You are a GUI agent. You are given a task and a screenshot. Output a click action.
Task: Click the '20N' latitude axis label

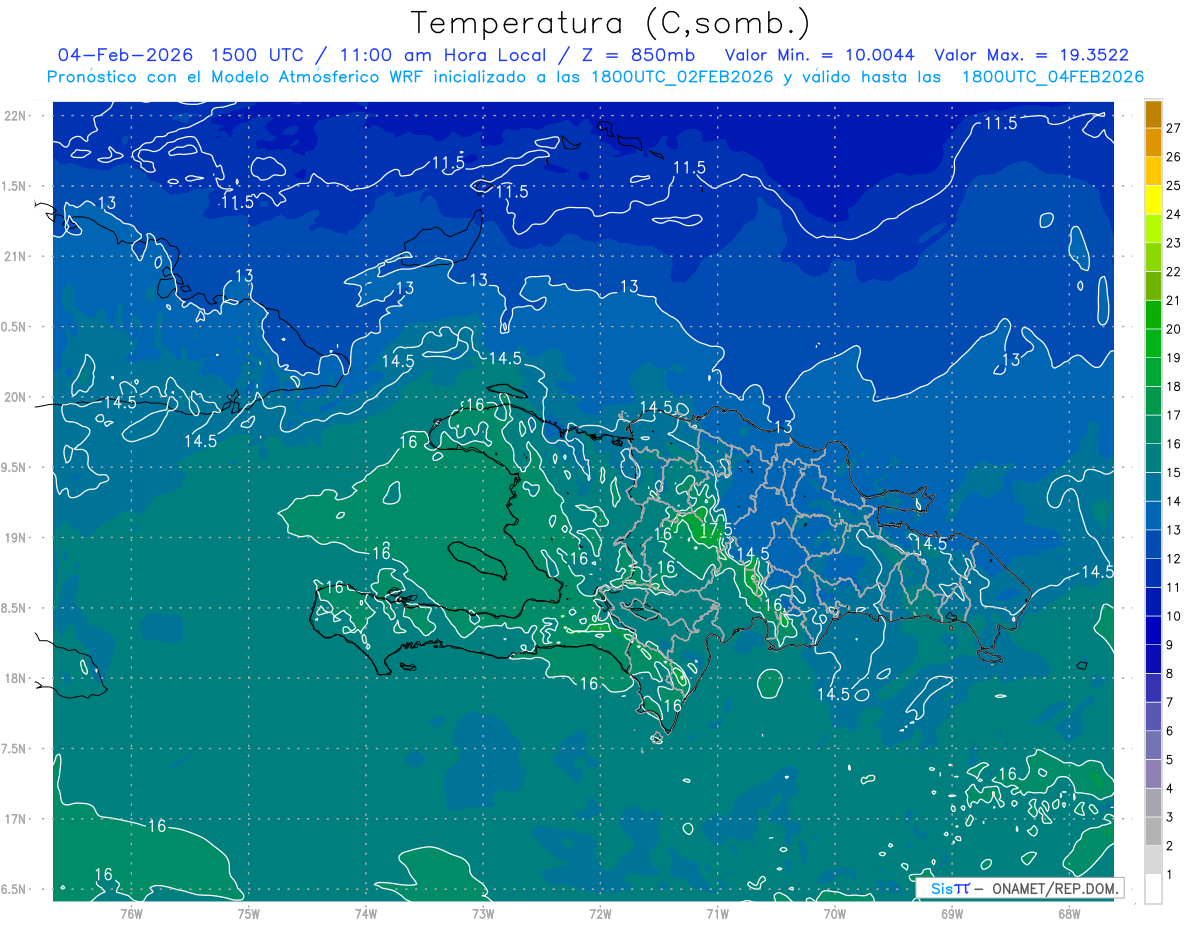(x=15, y=397)
